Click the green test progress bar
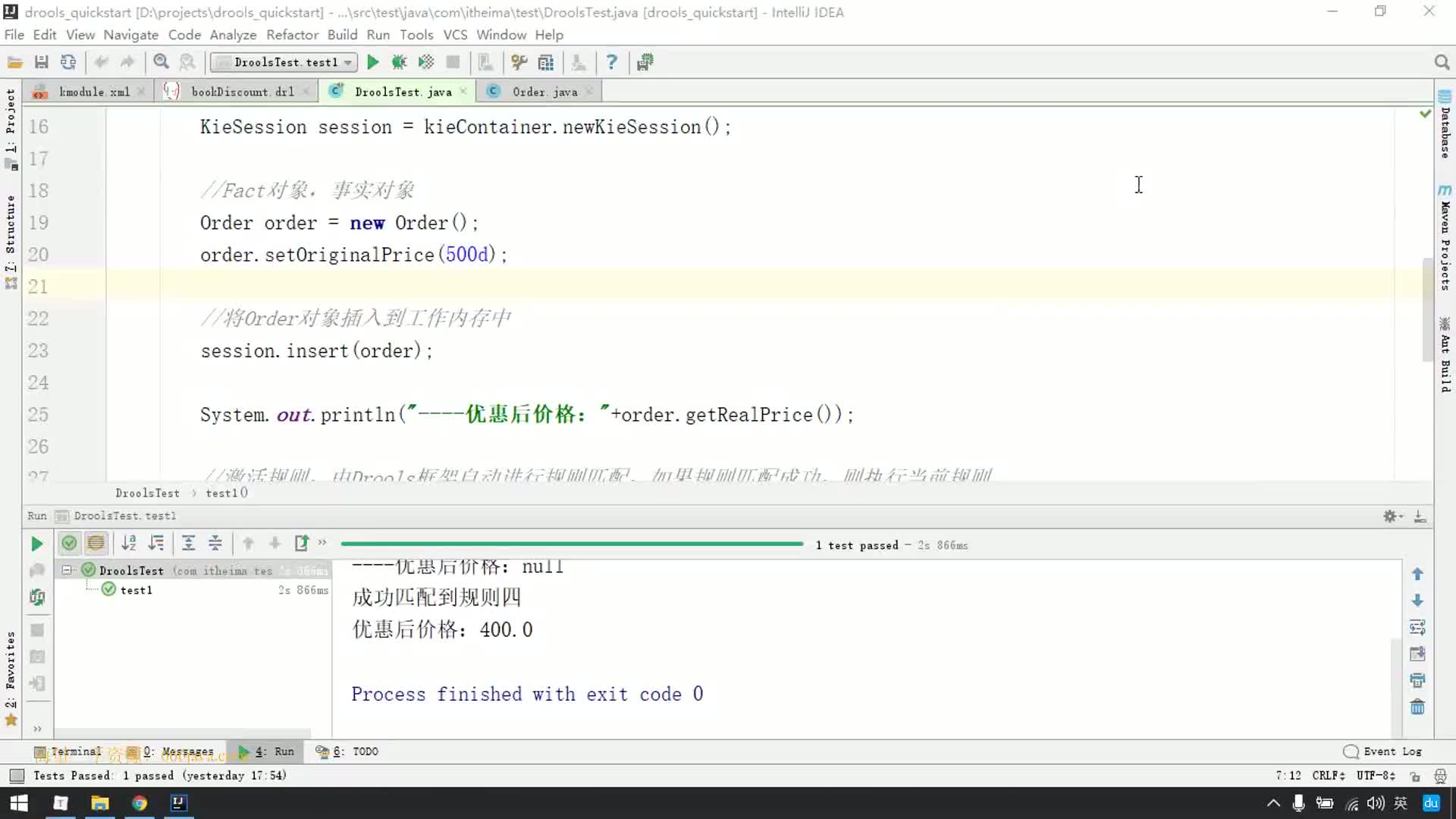Viewport: 1456px width, 819px height. pos(572,544)
